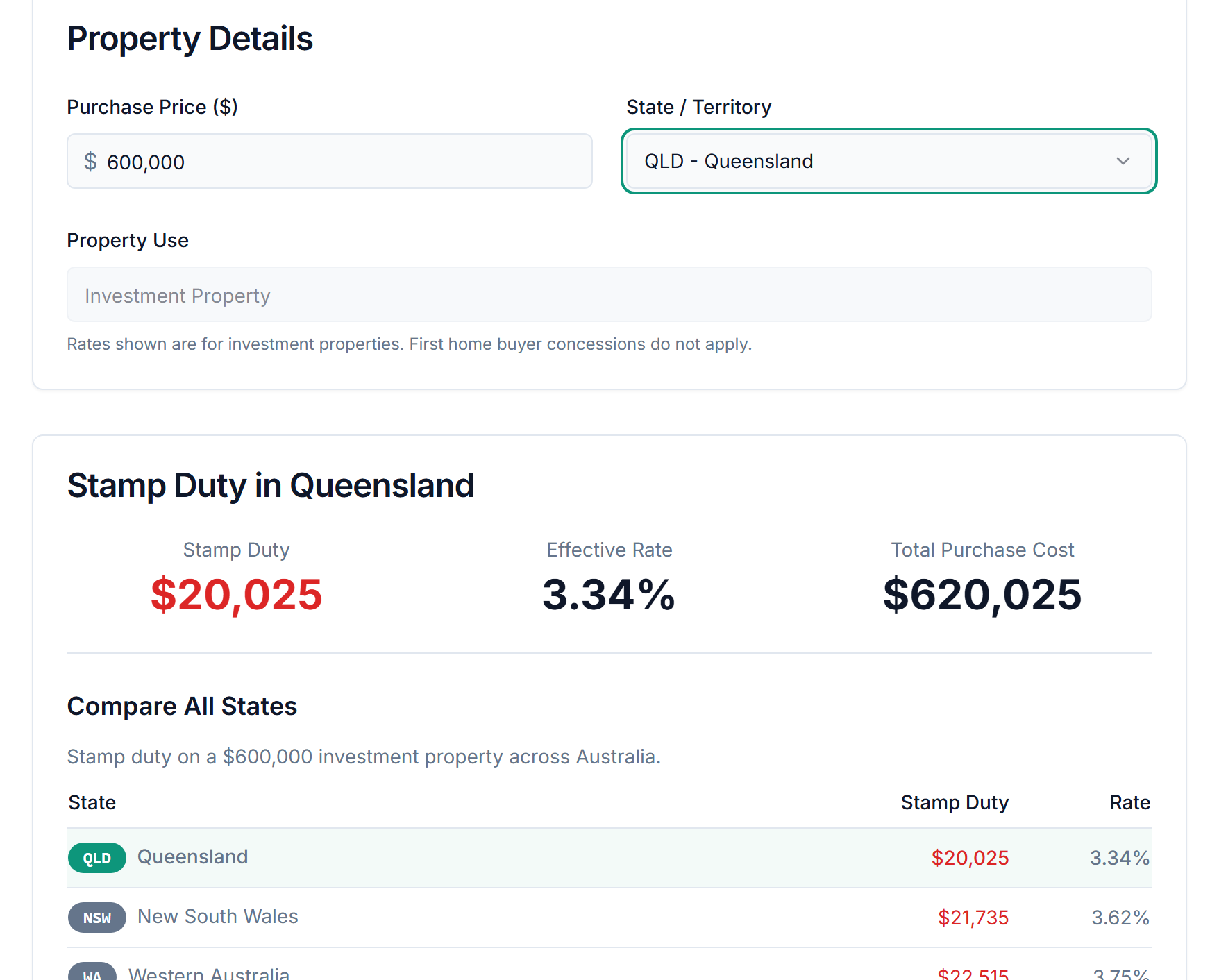Click the $21,735 NSW stamp duty value
Viewport: 1219px width, 980px height.
tap(973, 918)
